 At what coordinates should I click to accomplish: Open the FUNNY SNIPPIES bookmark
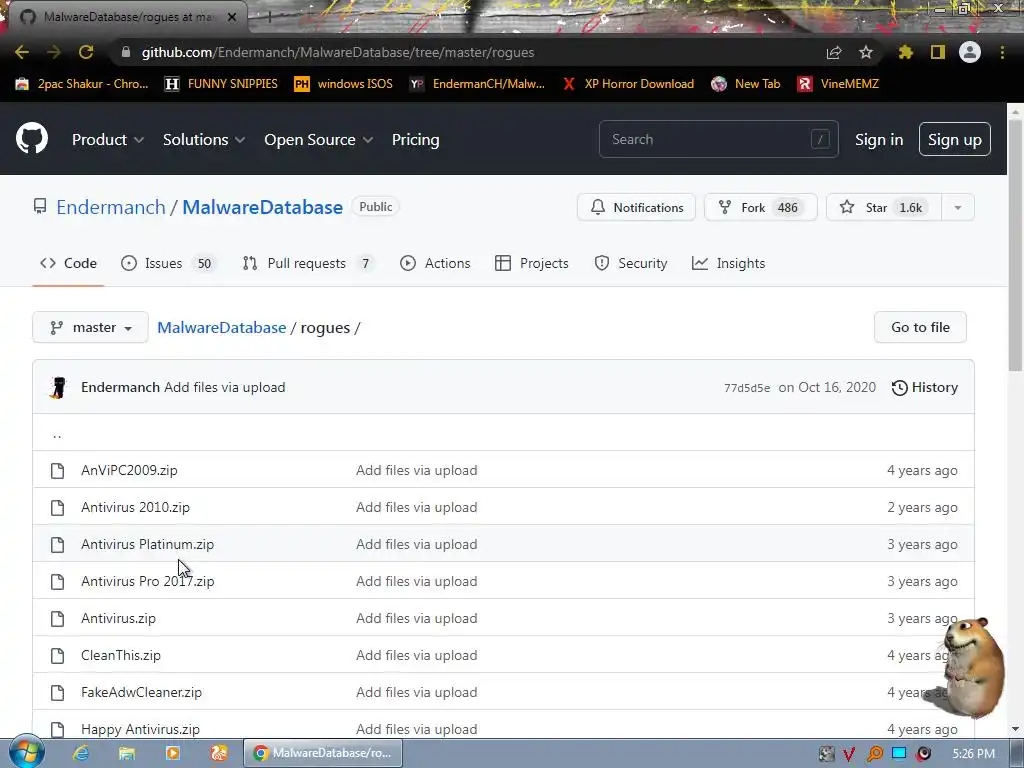(221, 84)
